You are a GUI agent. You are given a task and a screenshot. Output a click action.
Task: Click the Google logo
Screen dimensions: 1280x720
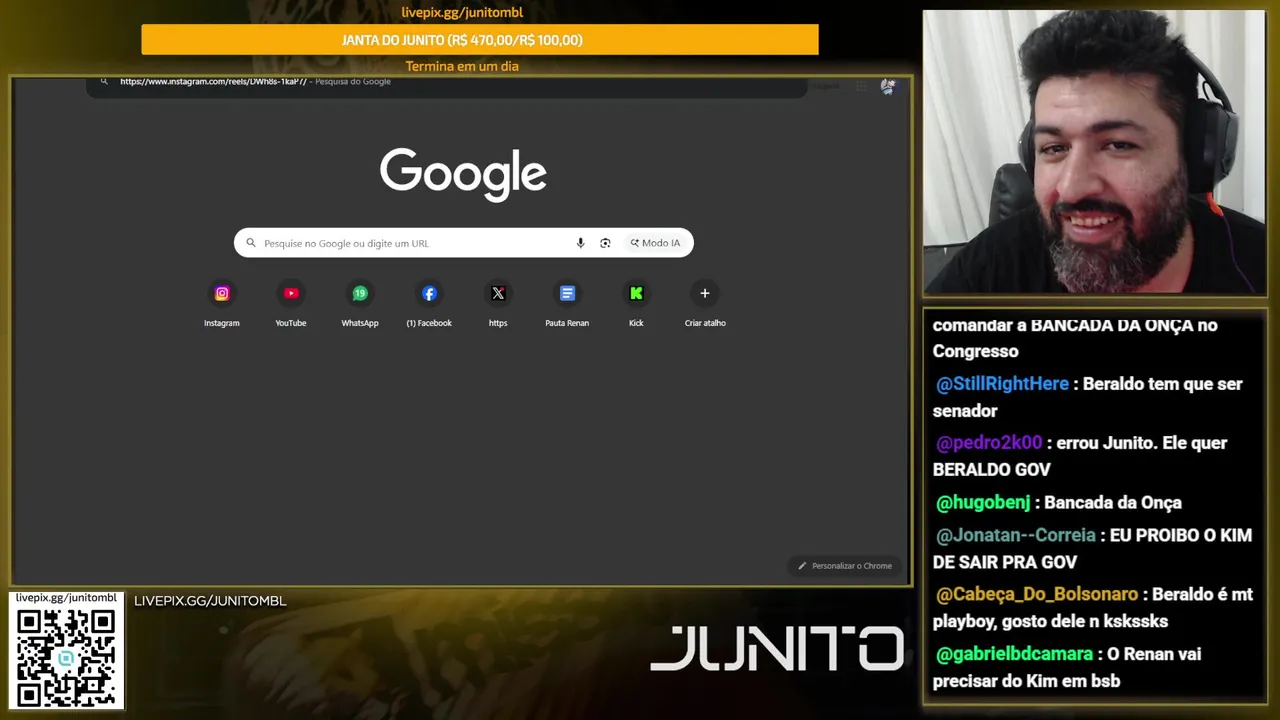tap(463, 175)
